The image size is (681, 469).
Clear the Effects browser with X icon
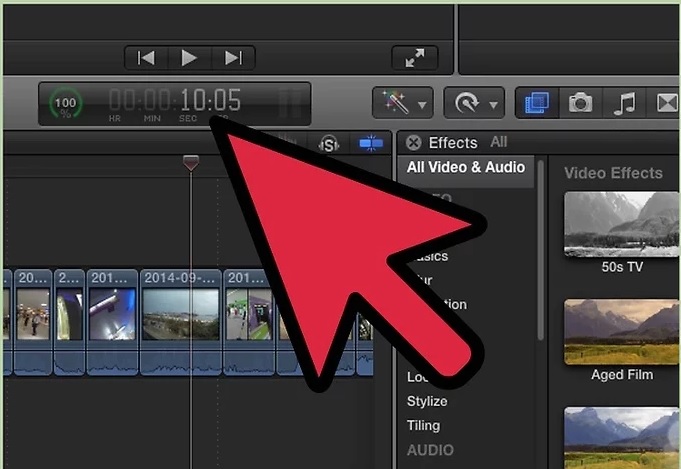point(413,142)
